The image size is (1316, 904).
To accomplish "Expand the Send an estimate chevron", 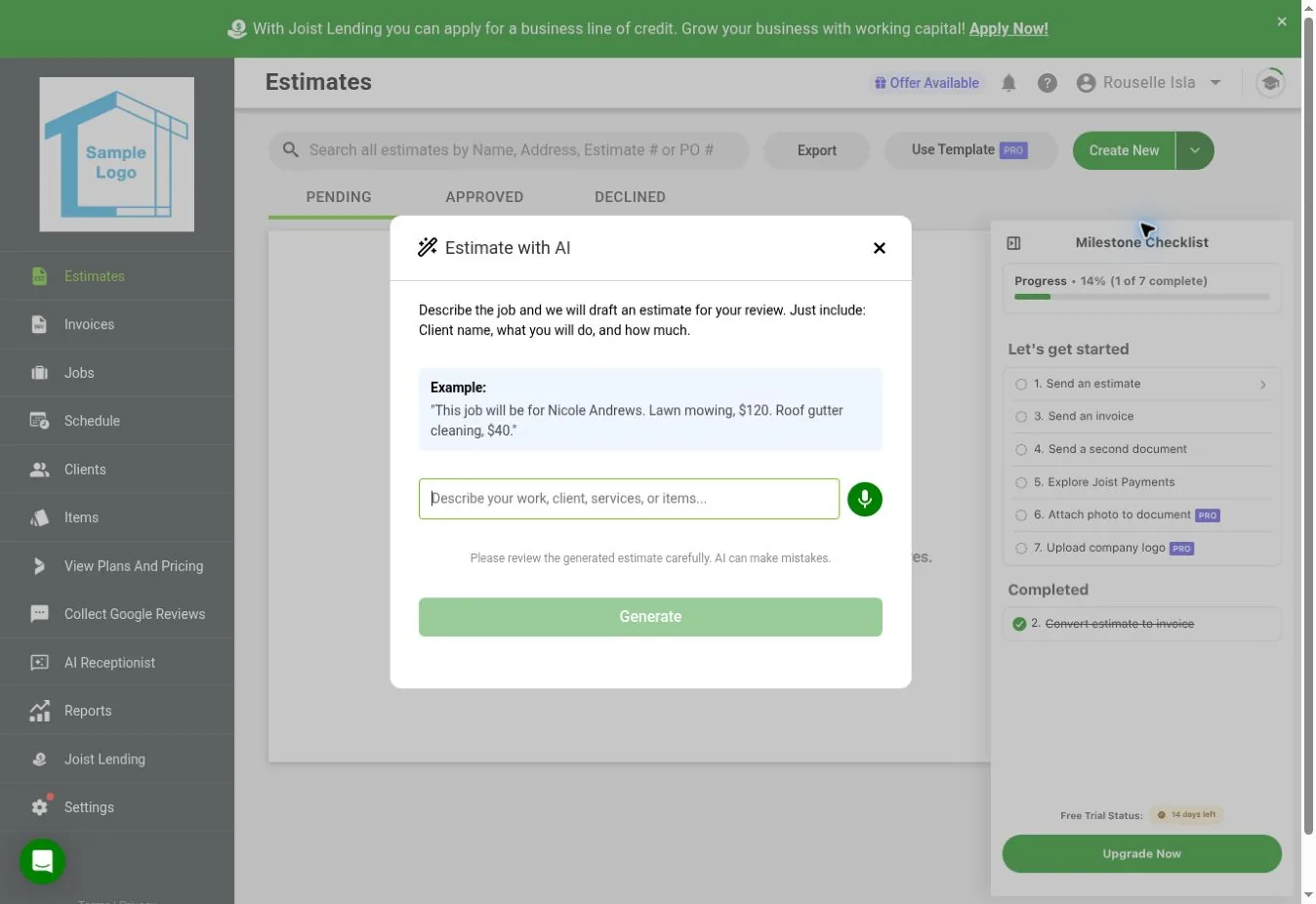I will [1262, 385].
